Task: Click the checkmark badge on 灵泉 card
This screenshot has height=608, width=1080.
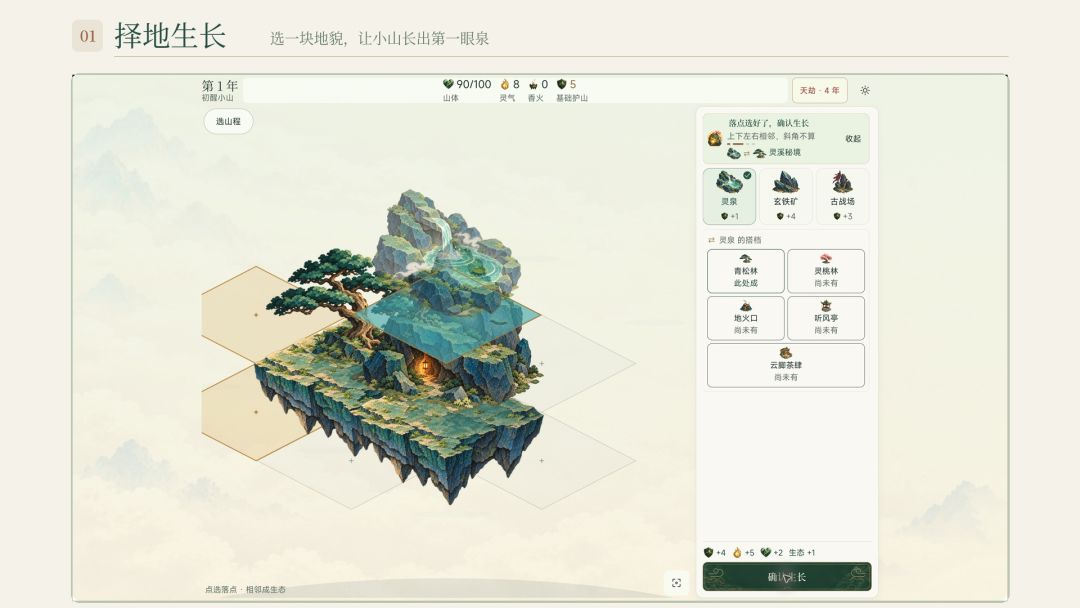Action: click(x=747, y=176)
